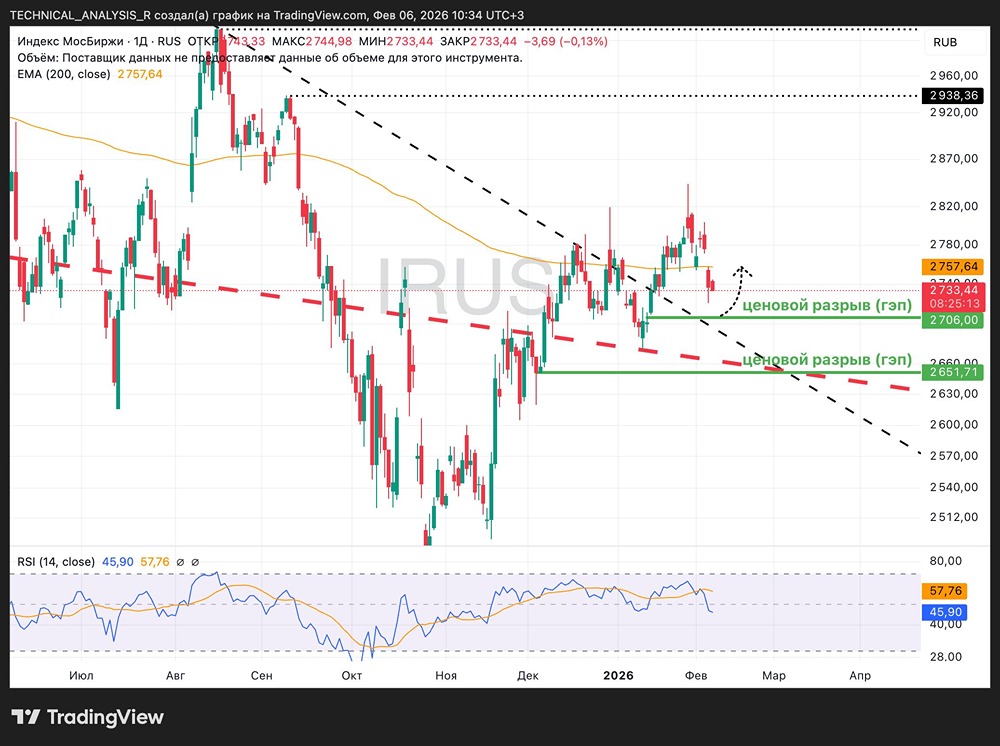Click the −3,69 (−0,13%) change value

pos(565,41)
